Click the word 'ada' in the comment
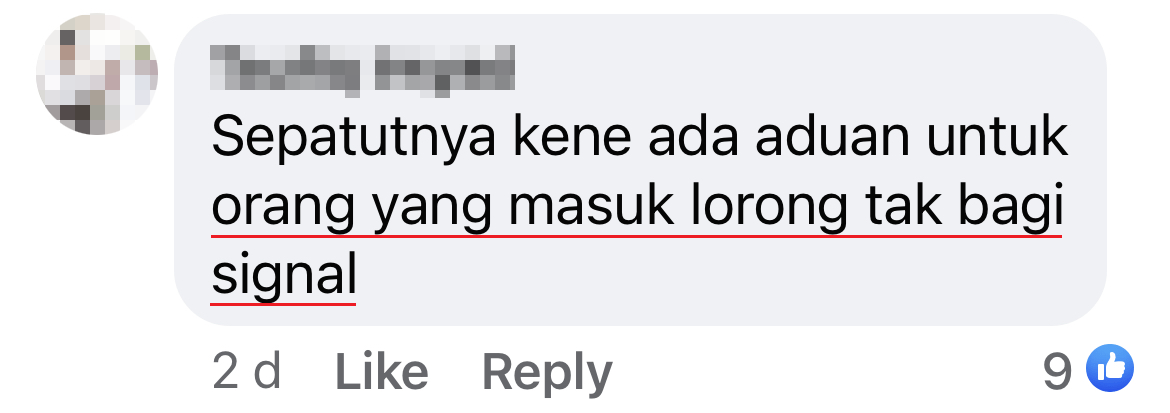The image size is (1170, 413). 692,140
